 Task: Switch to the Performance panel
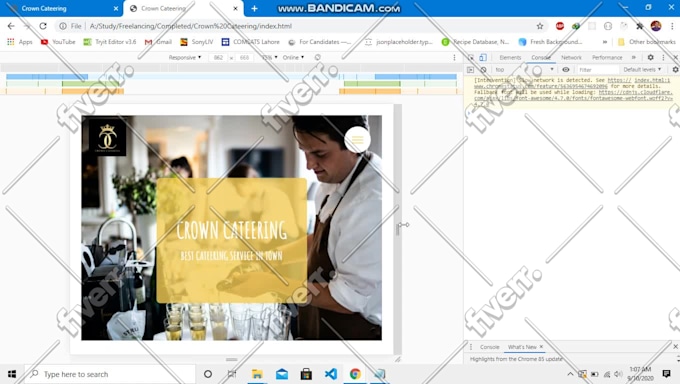pyautogui.click(x=607, y=57)
